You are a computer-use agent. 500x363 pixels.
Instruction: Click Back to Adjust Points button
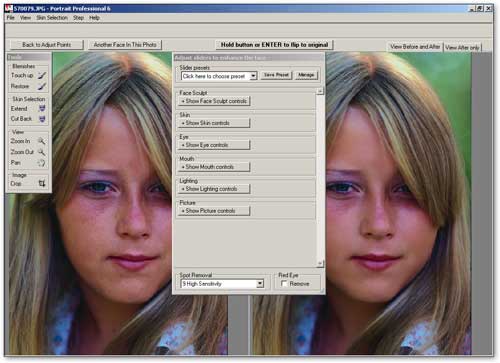pyautogui.click(x=47, y=45)
